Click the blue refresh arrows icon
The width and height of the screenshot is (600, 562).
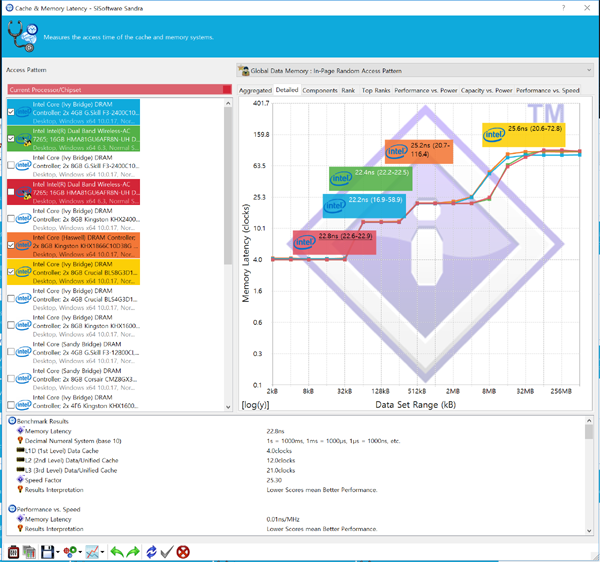pyautogui.click(x=152, y=552)
